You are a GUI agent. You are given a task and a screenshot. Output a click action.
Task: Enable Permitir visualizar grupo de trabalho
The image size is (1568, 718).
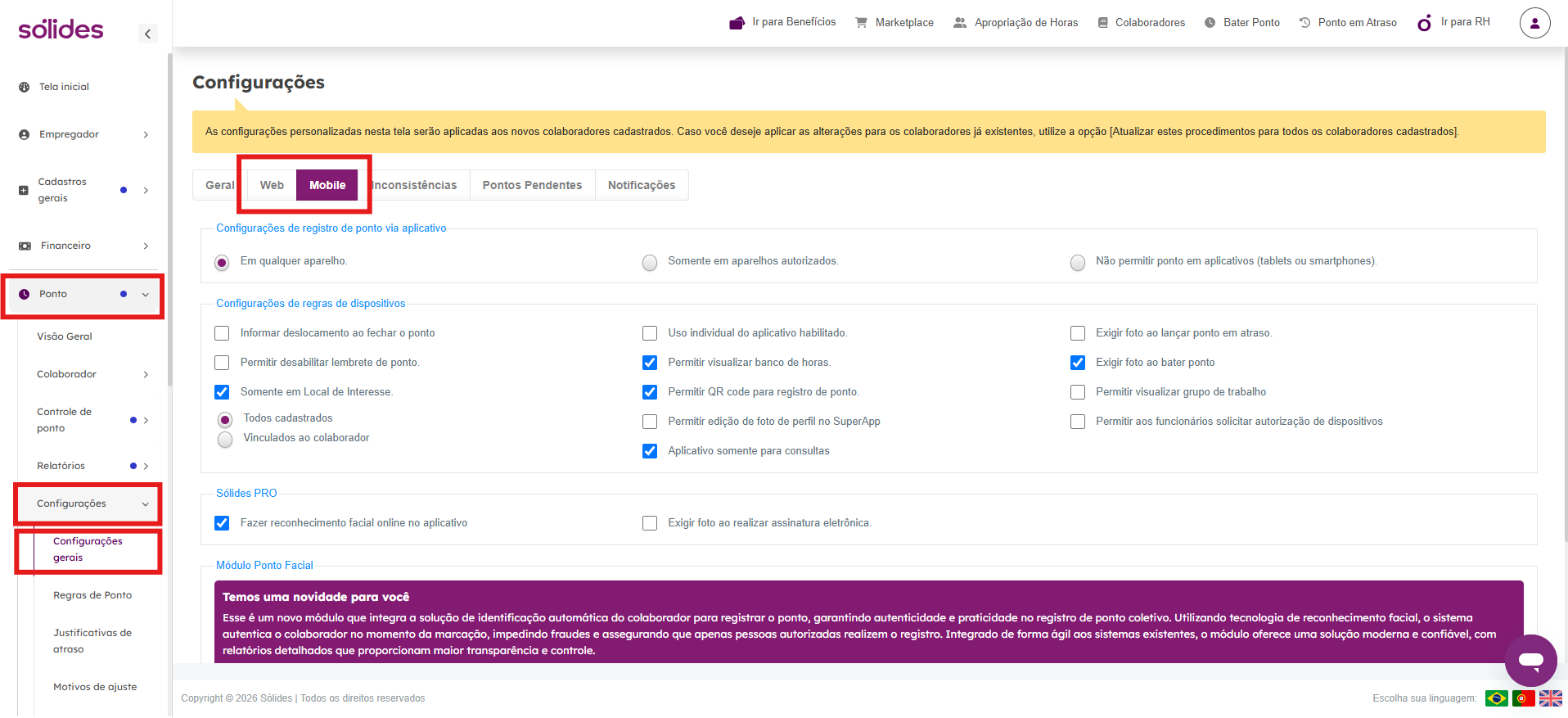1078,392
